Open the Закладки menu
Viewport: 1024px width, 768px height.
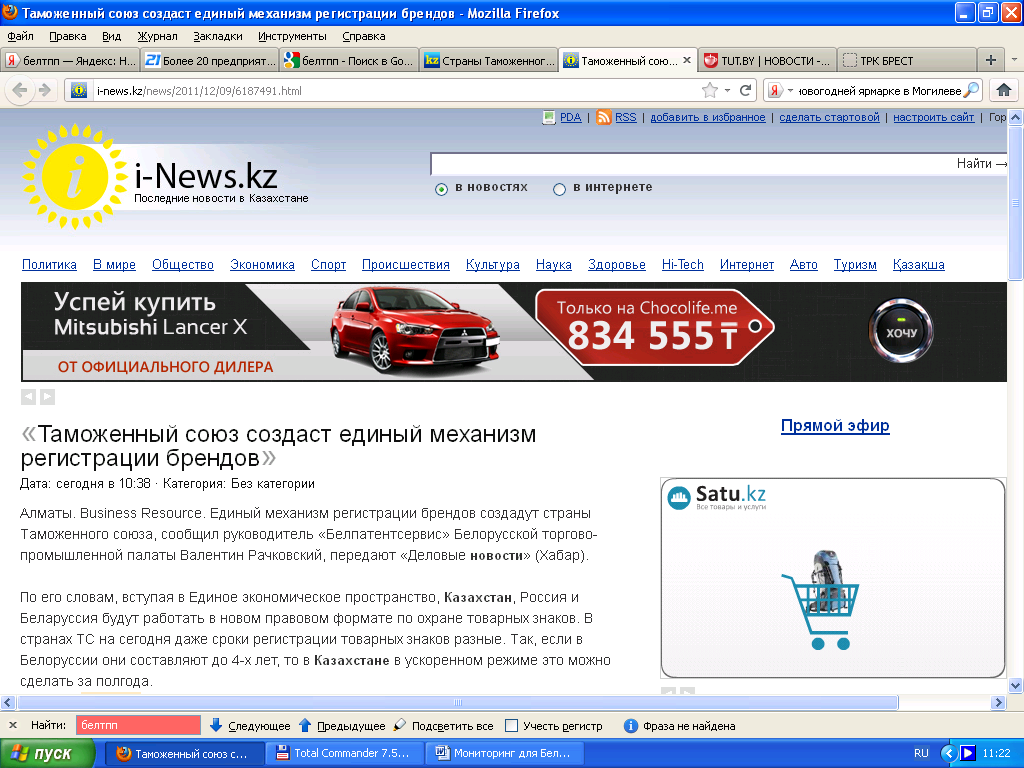217,37
